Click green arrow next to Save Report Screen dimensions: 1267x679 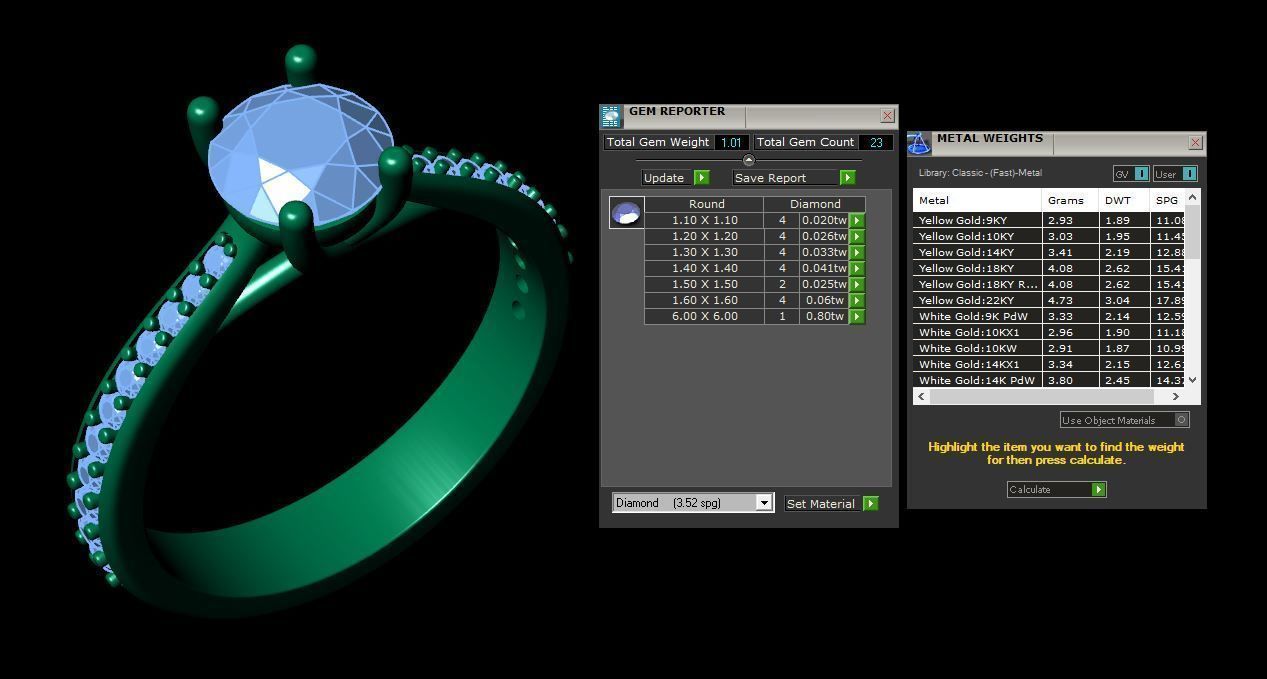[847, 178]
